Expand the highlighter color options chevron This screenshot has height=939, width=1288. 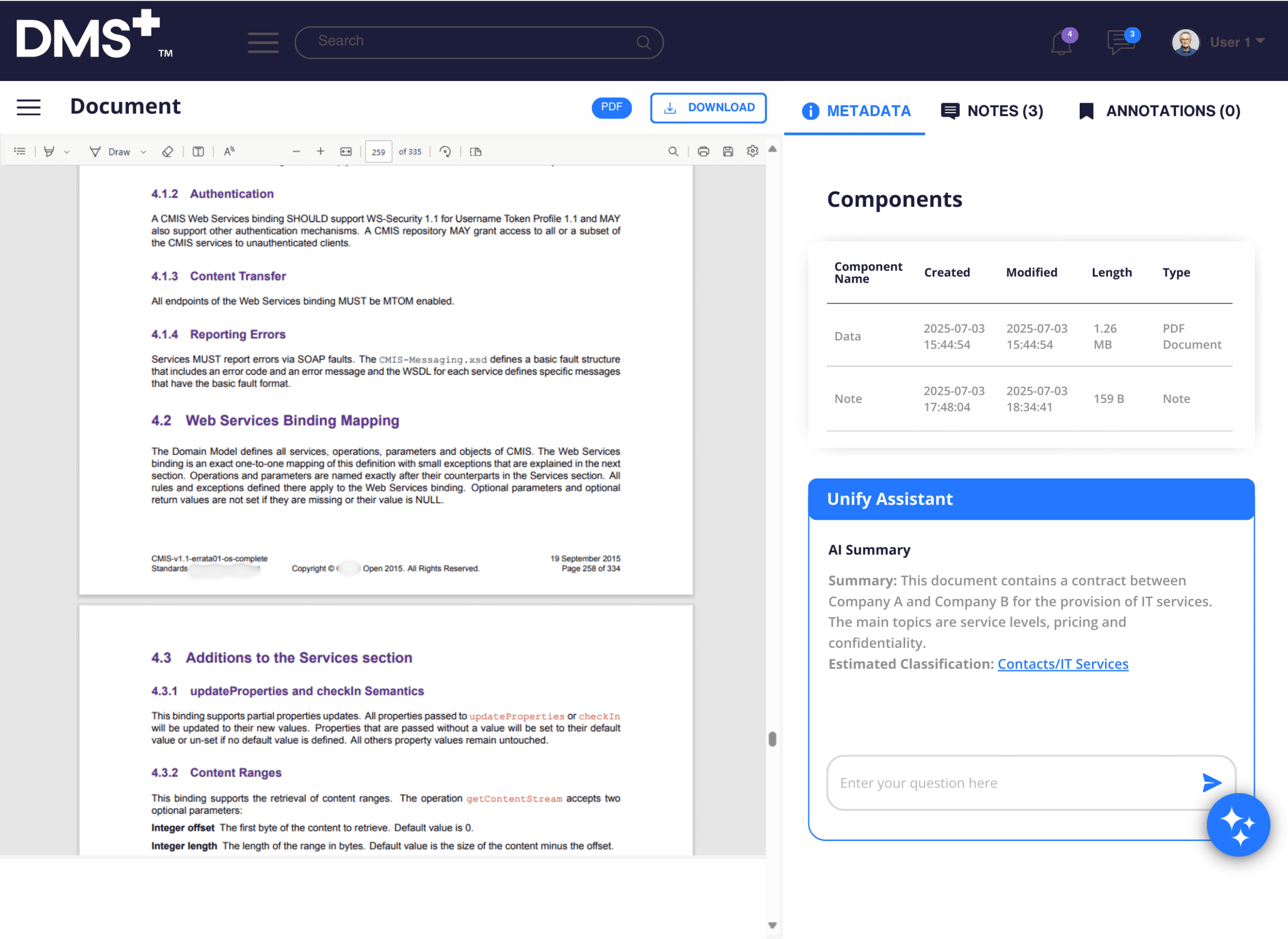point(67,151)
